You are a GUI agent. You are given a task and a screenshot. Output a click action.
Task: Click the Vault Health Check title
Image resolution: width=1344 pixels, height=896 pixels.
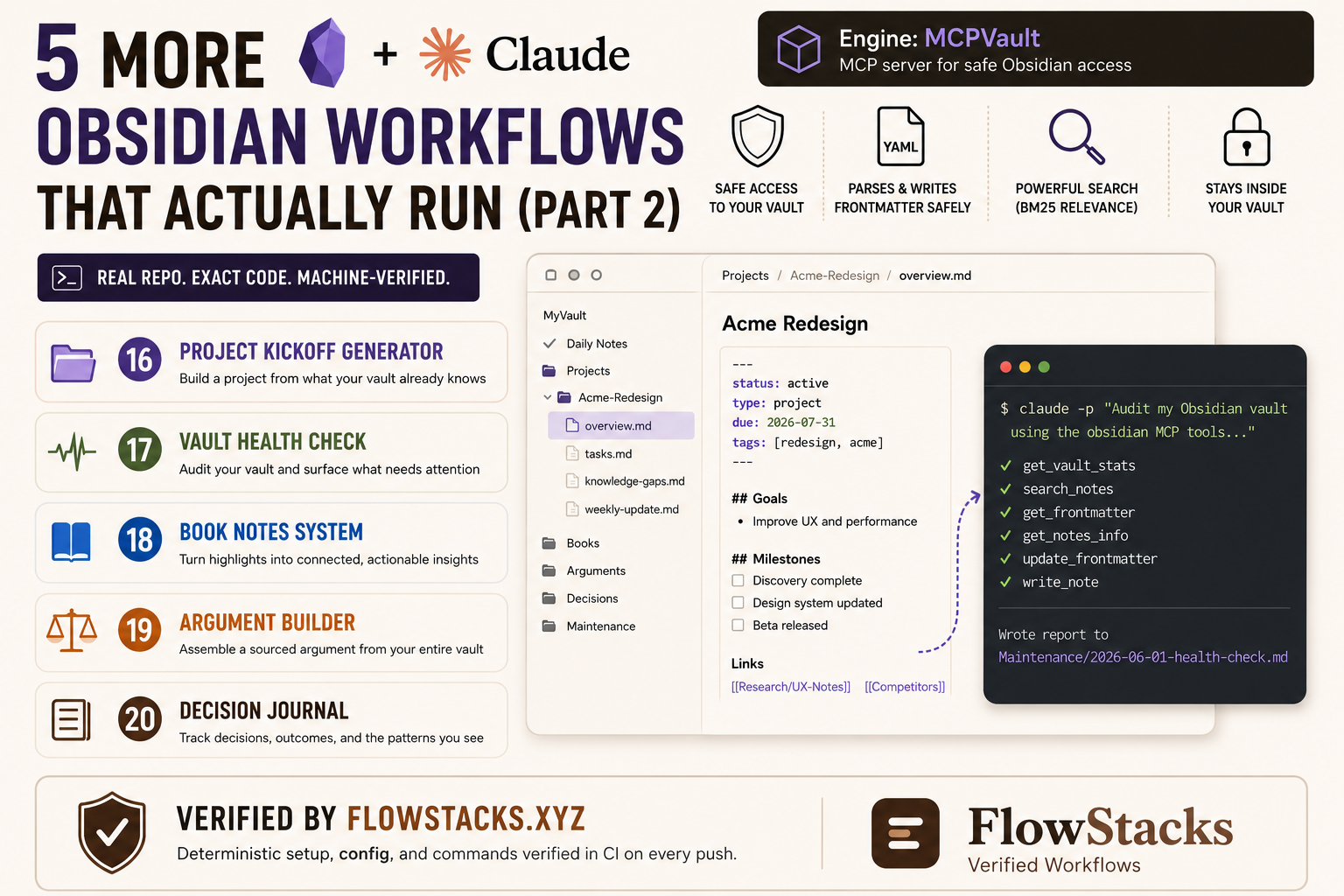tap(273, 442)
